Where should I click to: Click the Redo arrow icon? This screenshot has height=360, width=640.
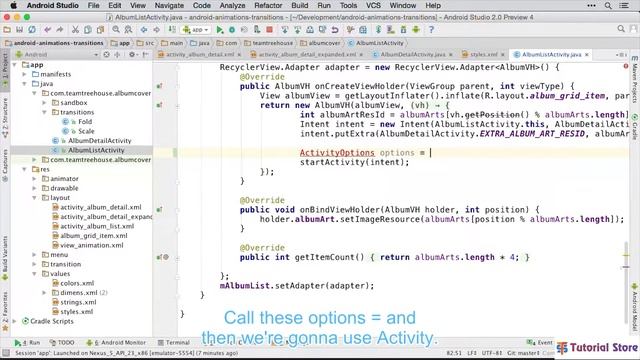pyautogui.click(x=60, y=30)
